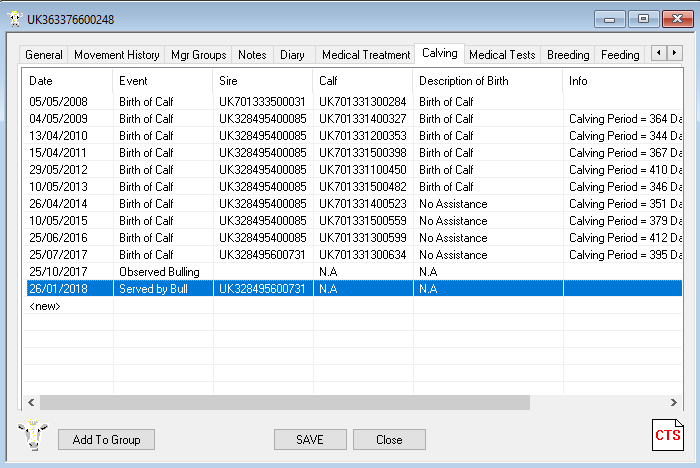Select the Medical Tests tab
700x468 pixels.
[502, 55]
